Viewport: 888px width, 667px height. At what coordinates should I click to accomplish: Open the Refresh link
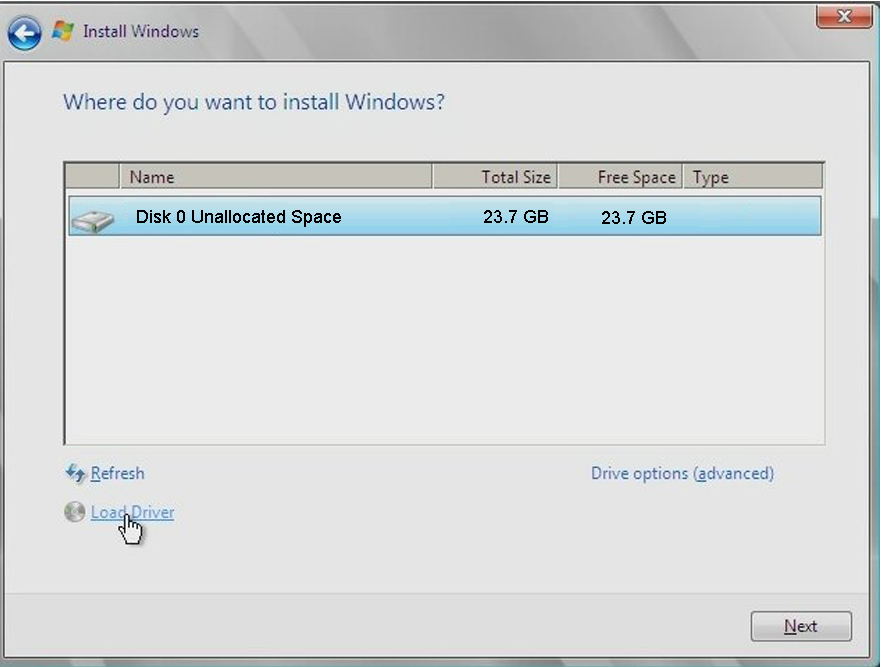[x=117, y=473]
